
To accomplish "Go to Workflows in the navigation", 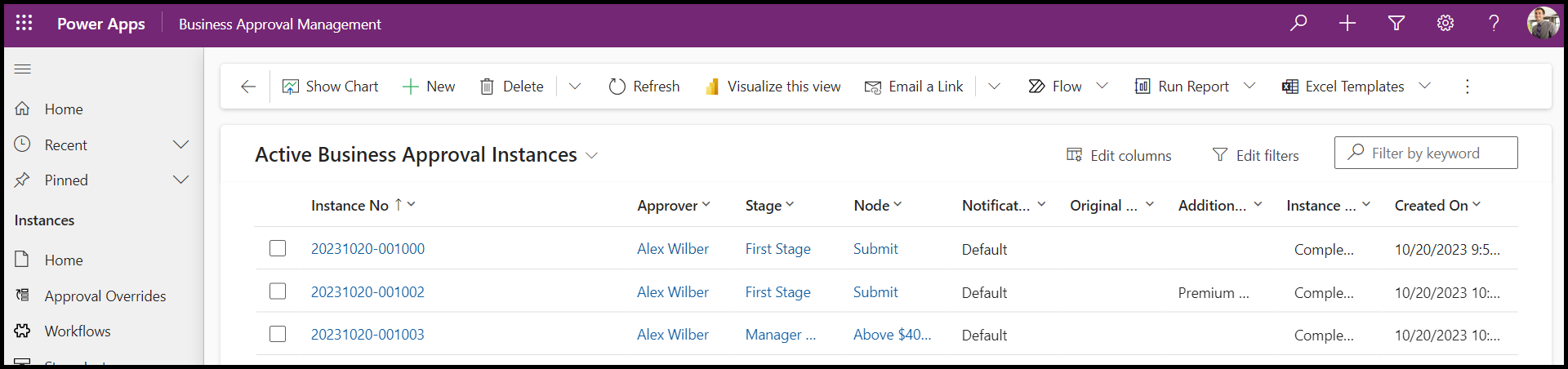I will 78,331.
